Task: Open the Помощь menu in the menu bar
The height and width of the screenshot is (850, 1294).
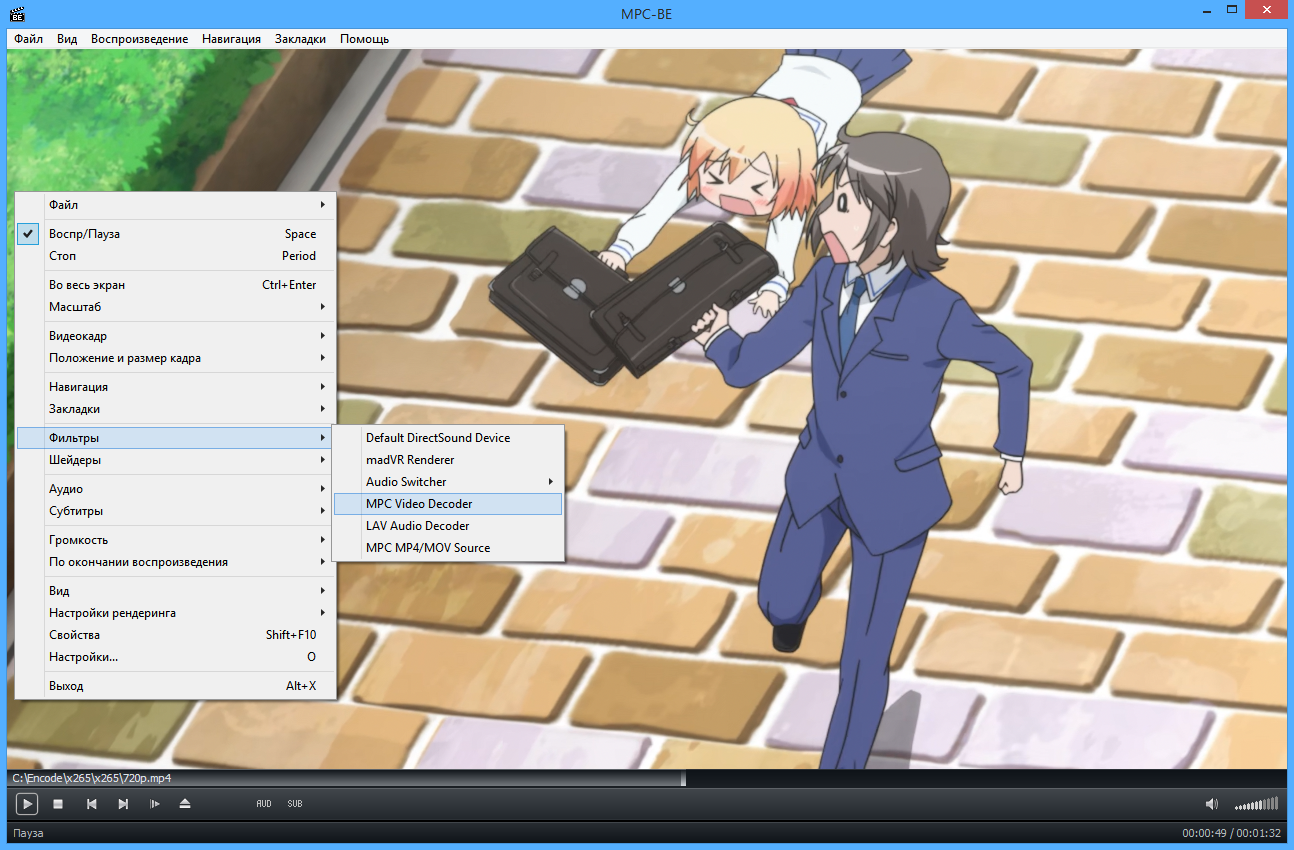Action: pos(364,39)
